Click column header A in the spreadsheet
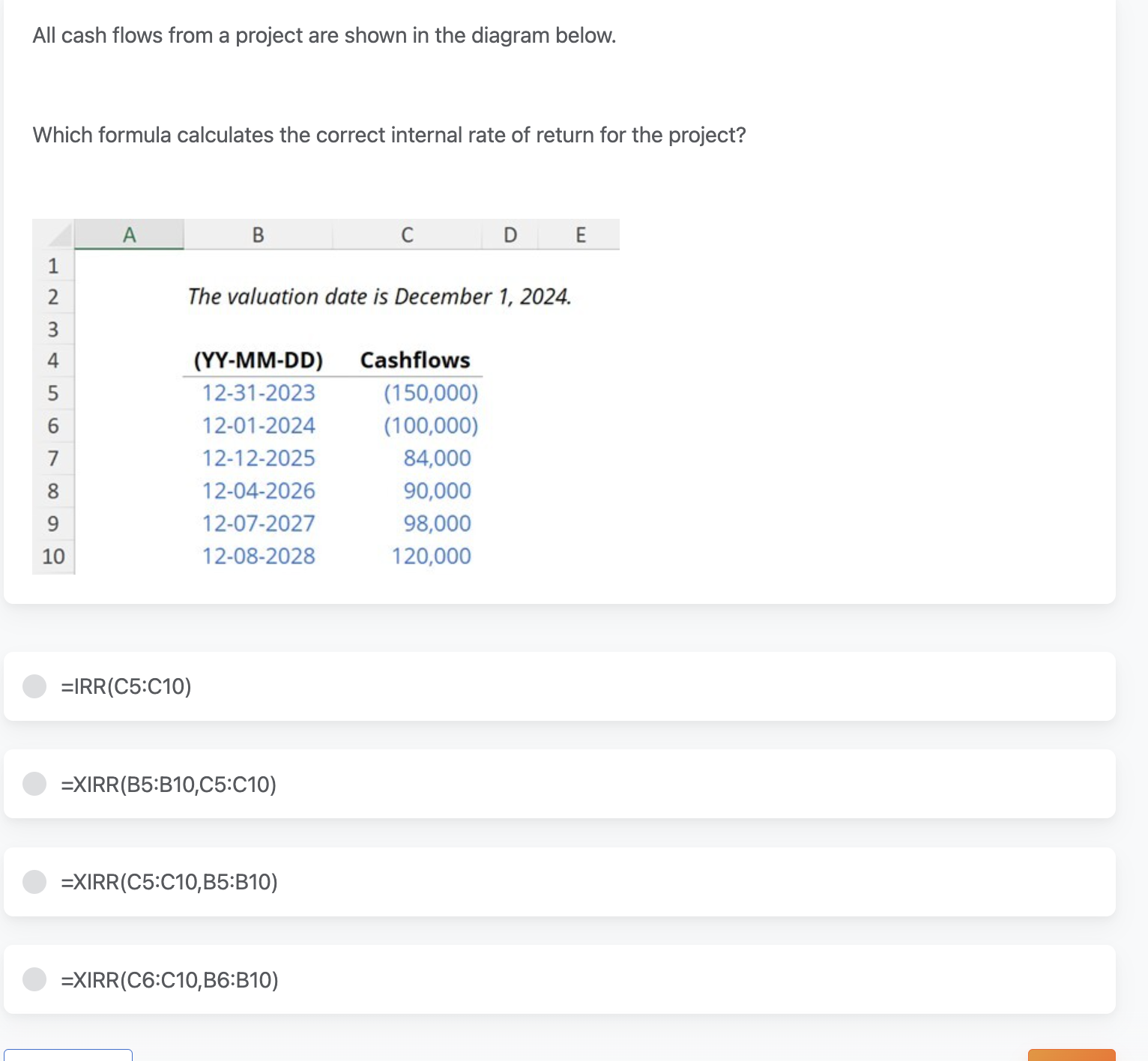The height and width of the screenshot is (1061, 1148). coord(129,235)
